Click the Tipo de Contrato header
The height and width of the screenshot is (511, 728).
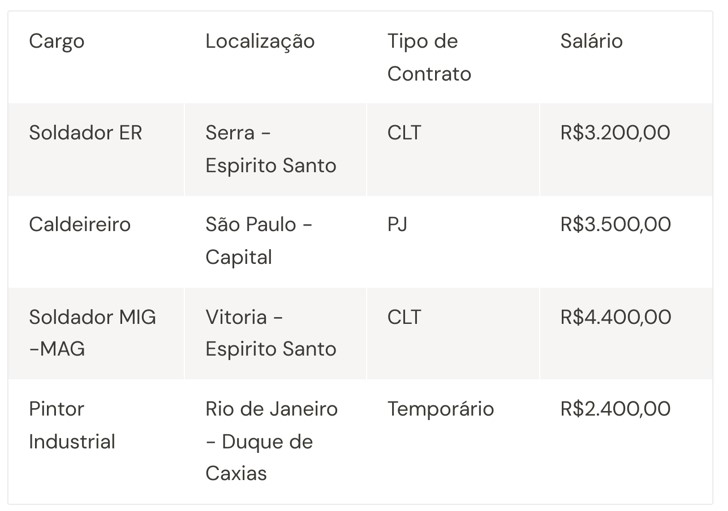(429, 57)
